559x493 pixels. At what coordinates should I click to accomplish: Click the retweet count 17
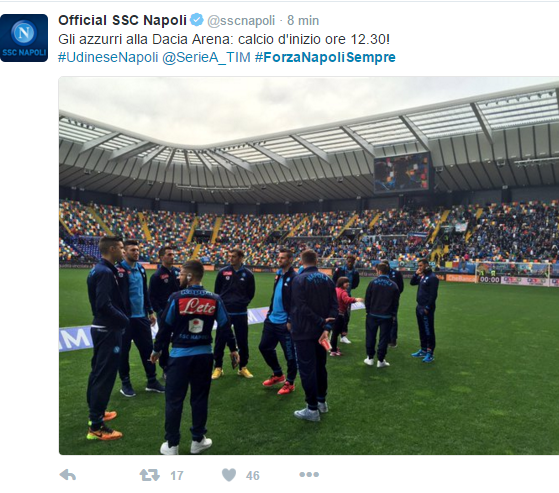177,476
